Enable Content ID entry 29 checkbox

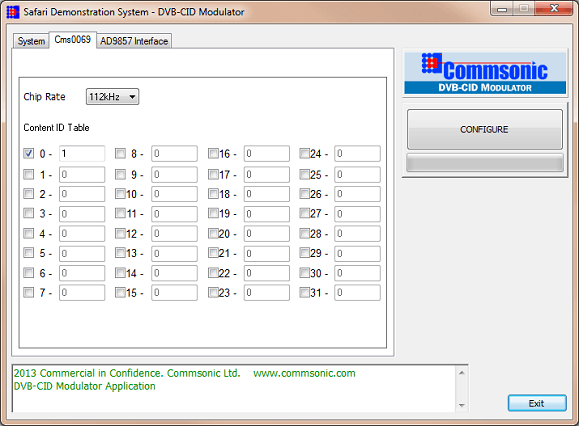pos(304,252)
